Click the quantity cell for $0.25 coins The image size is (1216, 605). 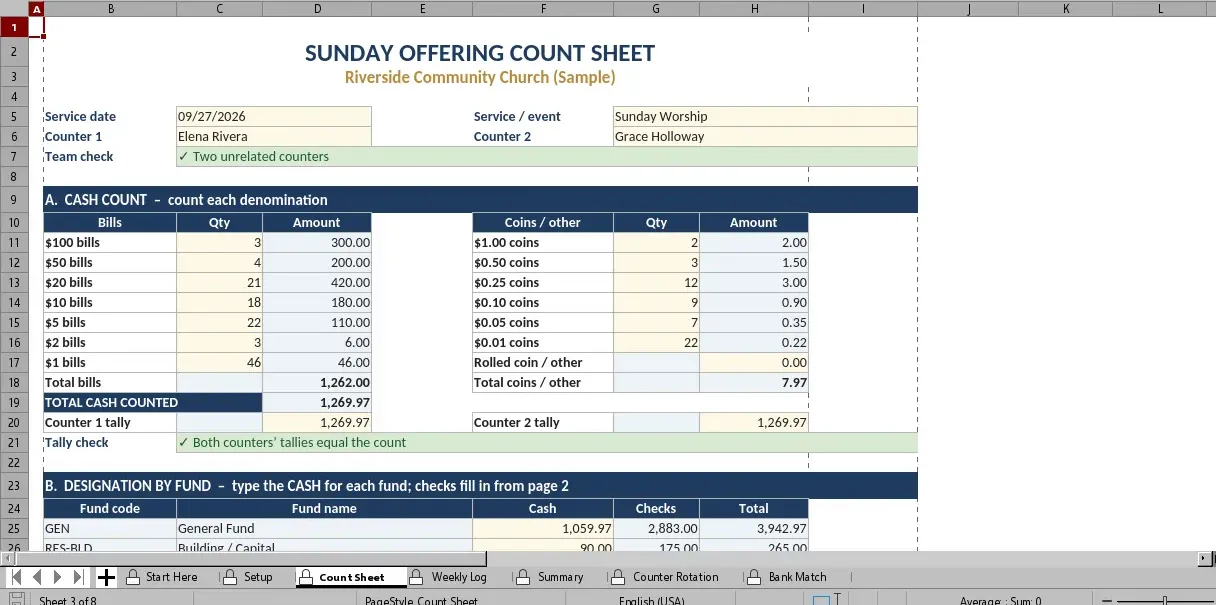click(x=657, y=283)
